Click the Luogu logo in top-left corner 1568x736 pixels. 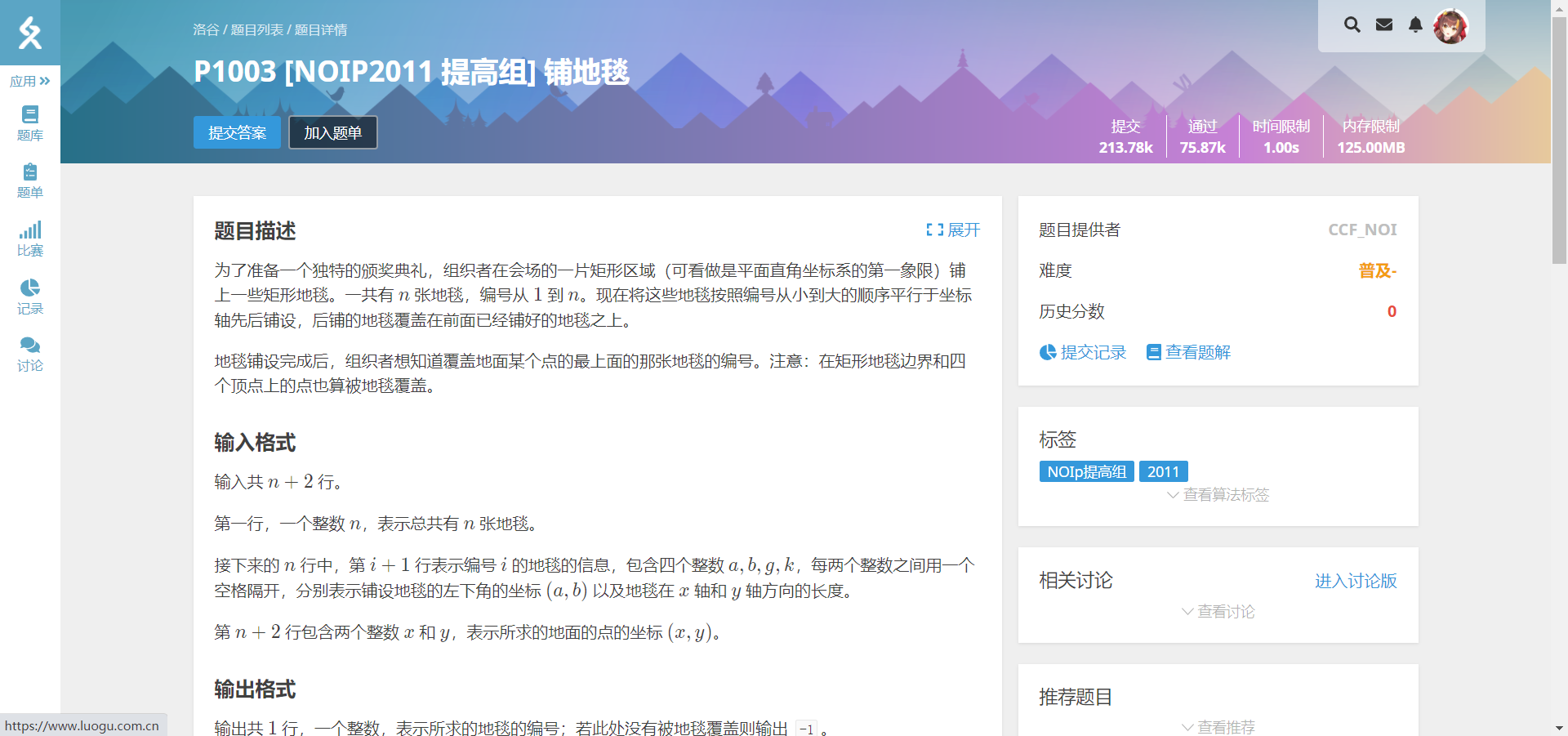click(29, 33)
